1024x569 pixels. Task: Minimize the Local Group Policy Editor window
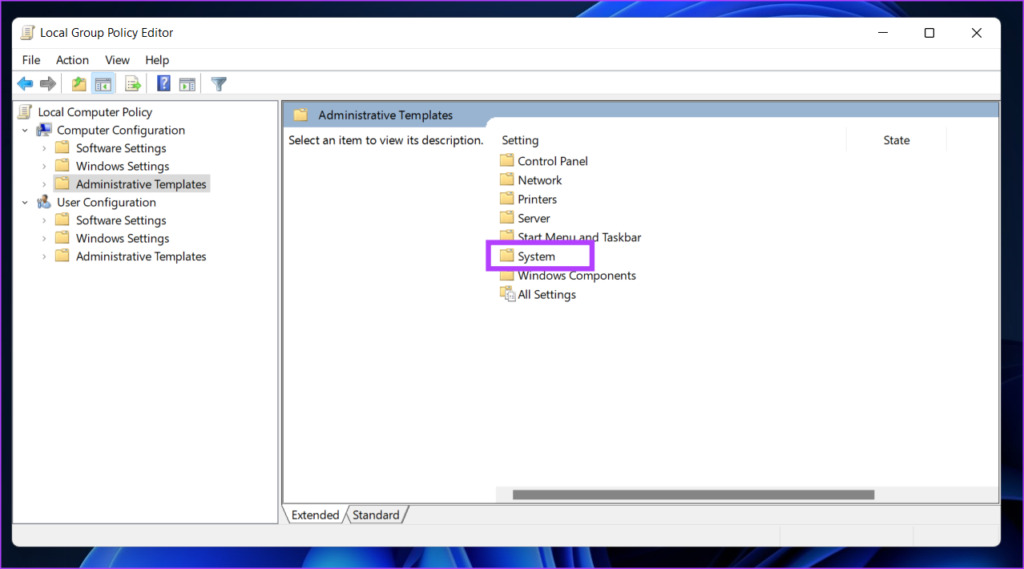[883, 33]
